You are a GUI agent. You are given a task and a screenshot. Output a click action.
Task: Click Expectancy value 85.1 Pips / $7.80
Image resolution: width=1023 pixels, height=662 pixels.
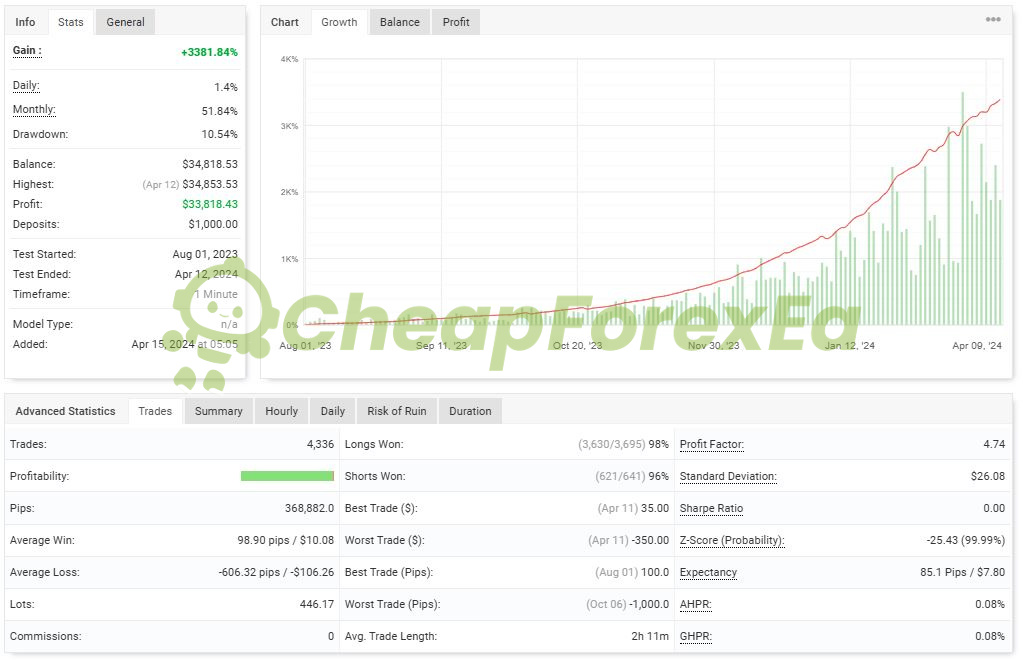pyautogui.click(x=962, y=572)
